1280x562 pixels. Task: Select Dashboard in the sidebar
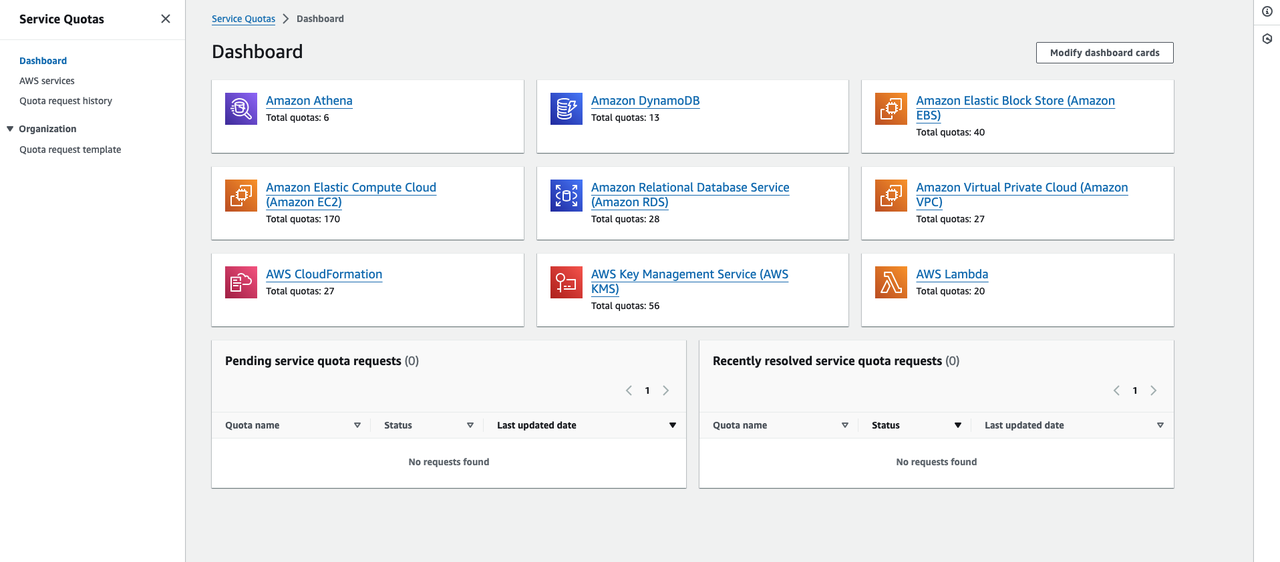click(43, 61)
